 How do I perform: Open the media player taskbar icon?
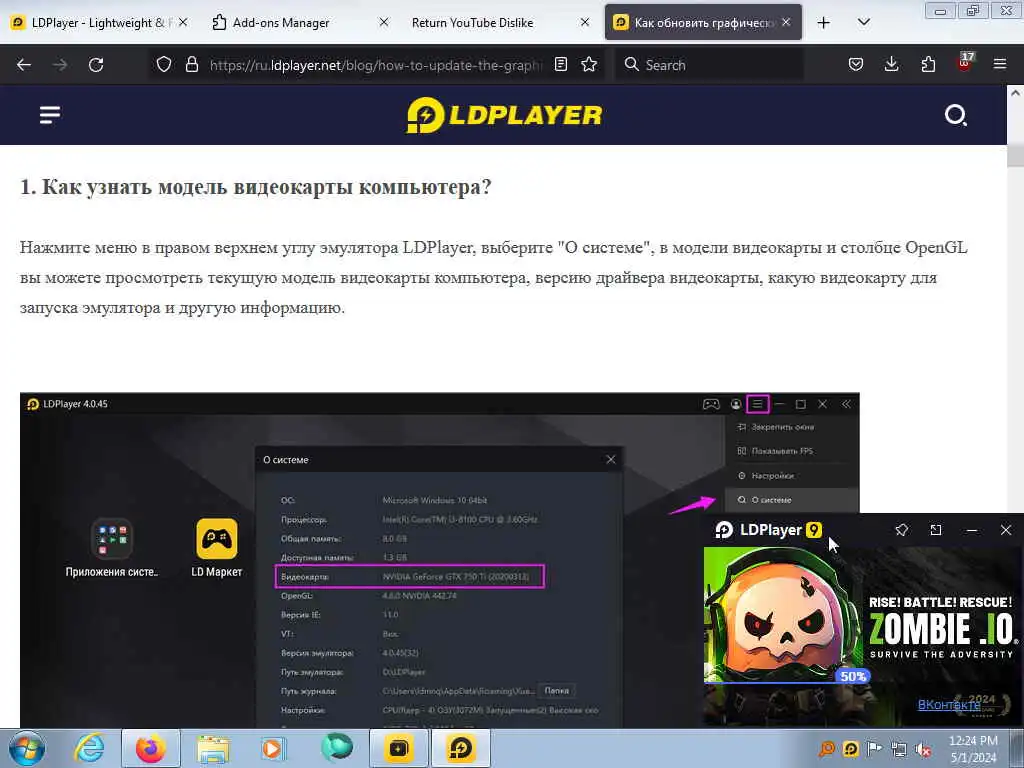click(x=272, y=748)
